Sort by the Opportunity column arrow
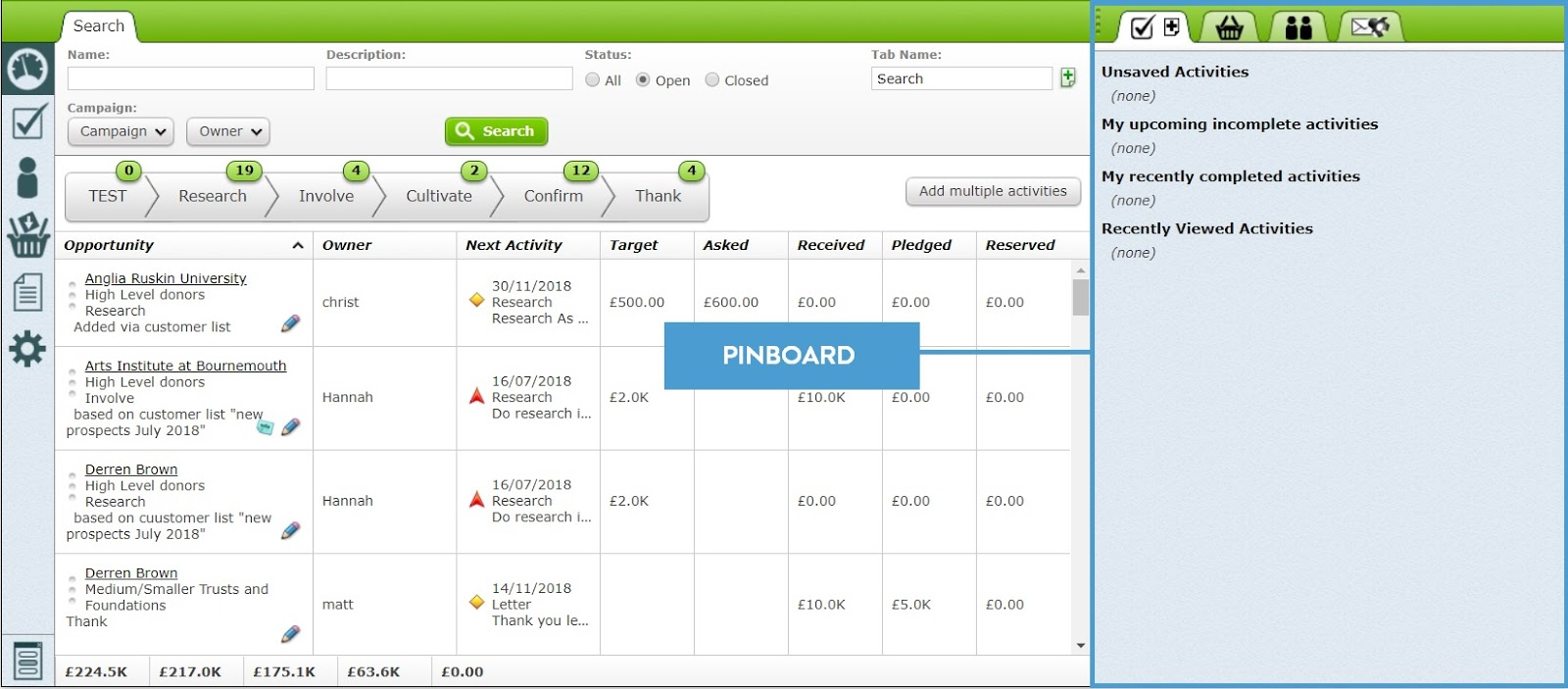This screenshot has width=1568, height=689. (298, 246)
